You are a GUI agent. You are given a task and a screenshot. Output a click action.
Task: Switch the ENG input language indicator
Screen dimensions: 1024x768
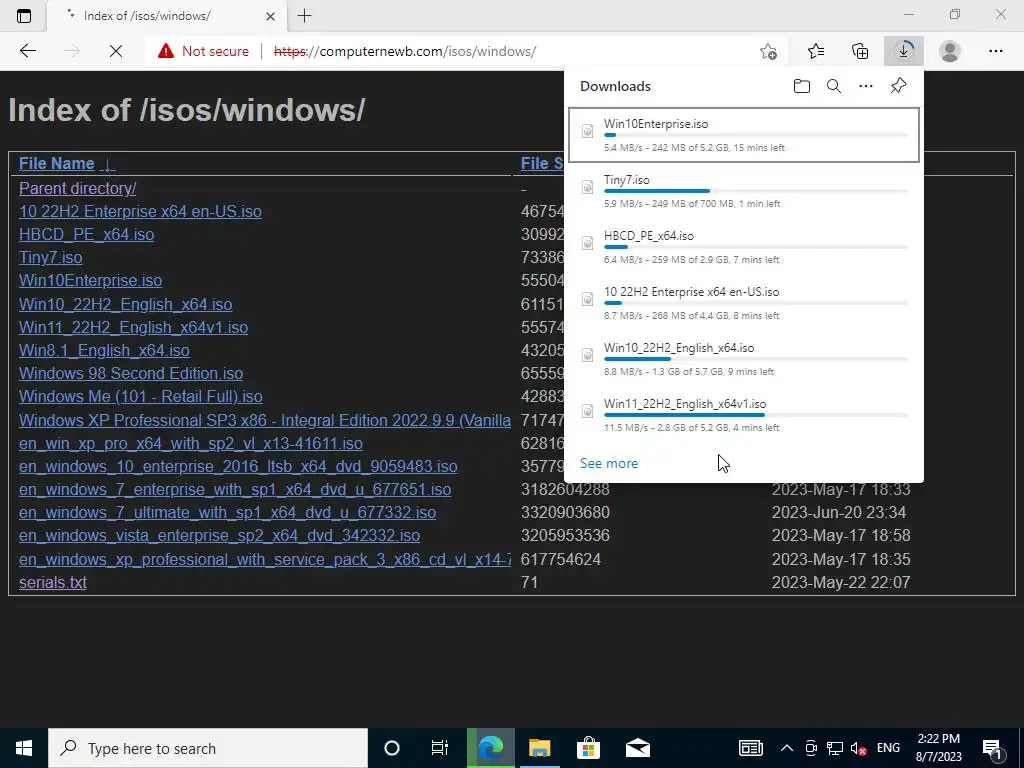click(x=888, y=748)
